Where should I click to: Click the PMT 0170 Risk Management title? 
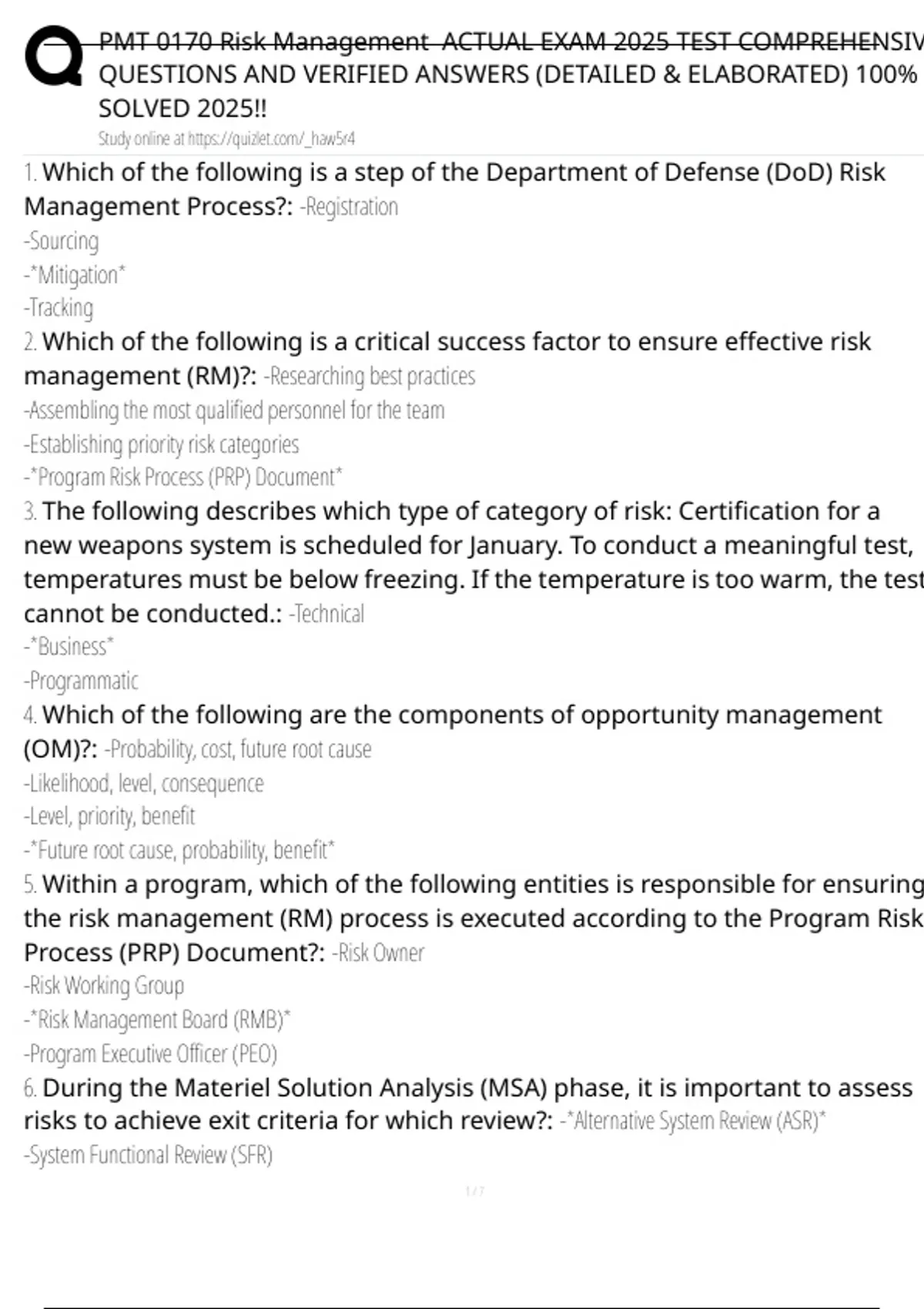[508, 74]
